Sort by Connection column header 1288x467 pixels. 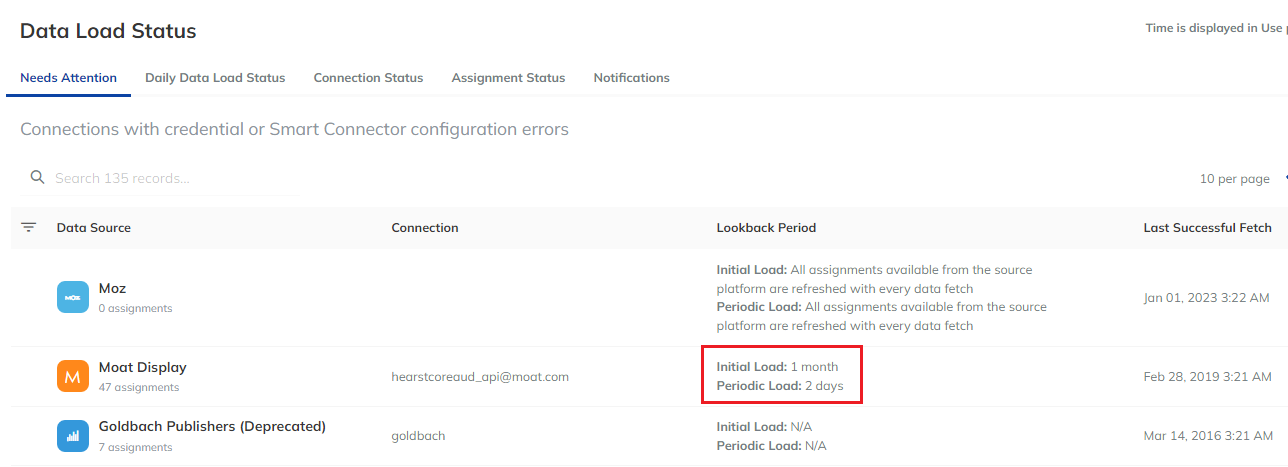coord(425,228)
